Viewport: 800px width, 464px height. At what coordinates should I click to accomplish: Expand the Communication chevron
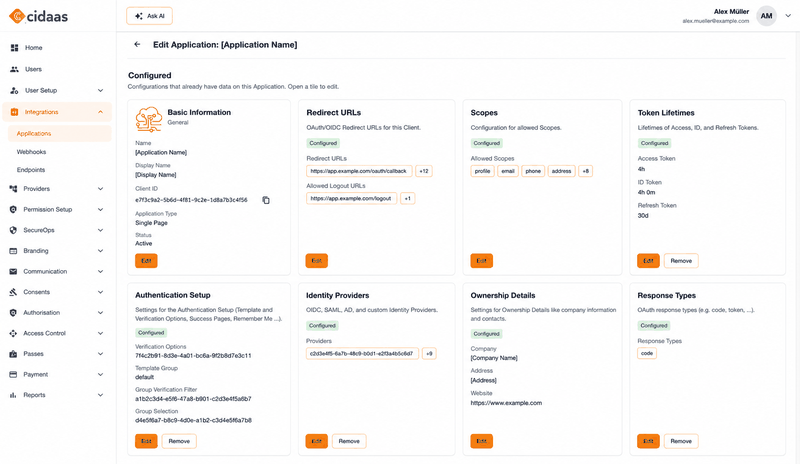101,272
